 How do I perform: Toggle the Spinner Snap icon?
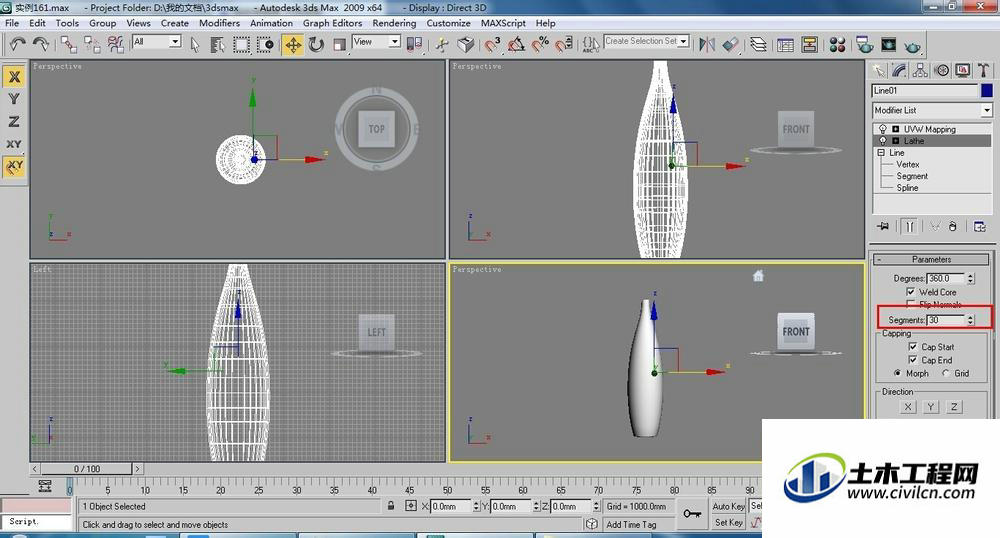(564, 45)
